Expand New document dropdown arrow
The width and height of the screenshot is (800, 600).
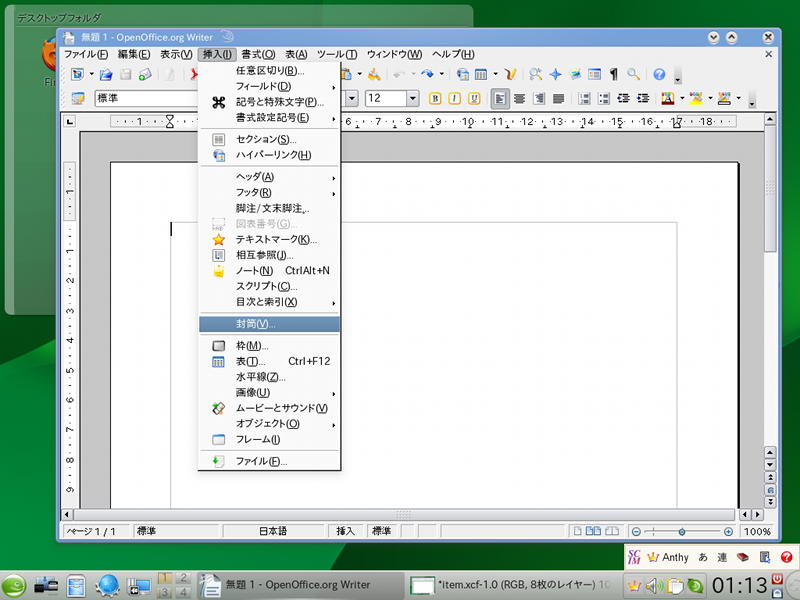point(91,74)
